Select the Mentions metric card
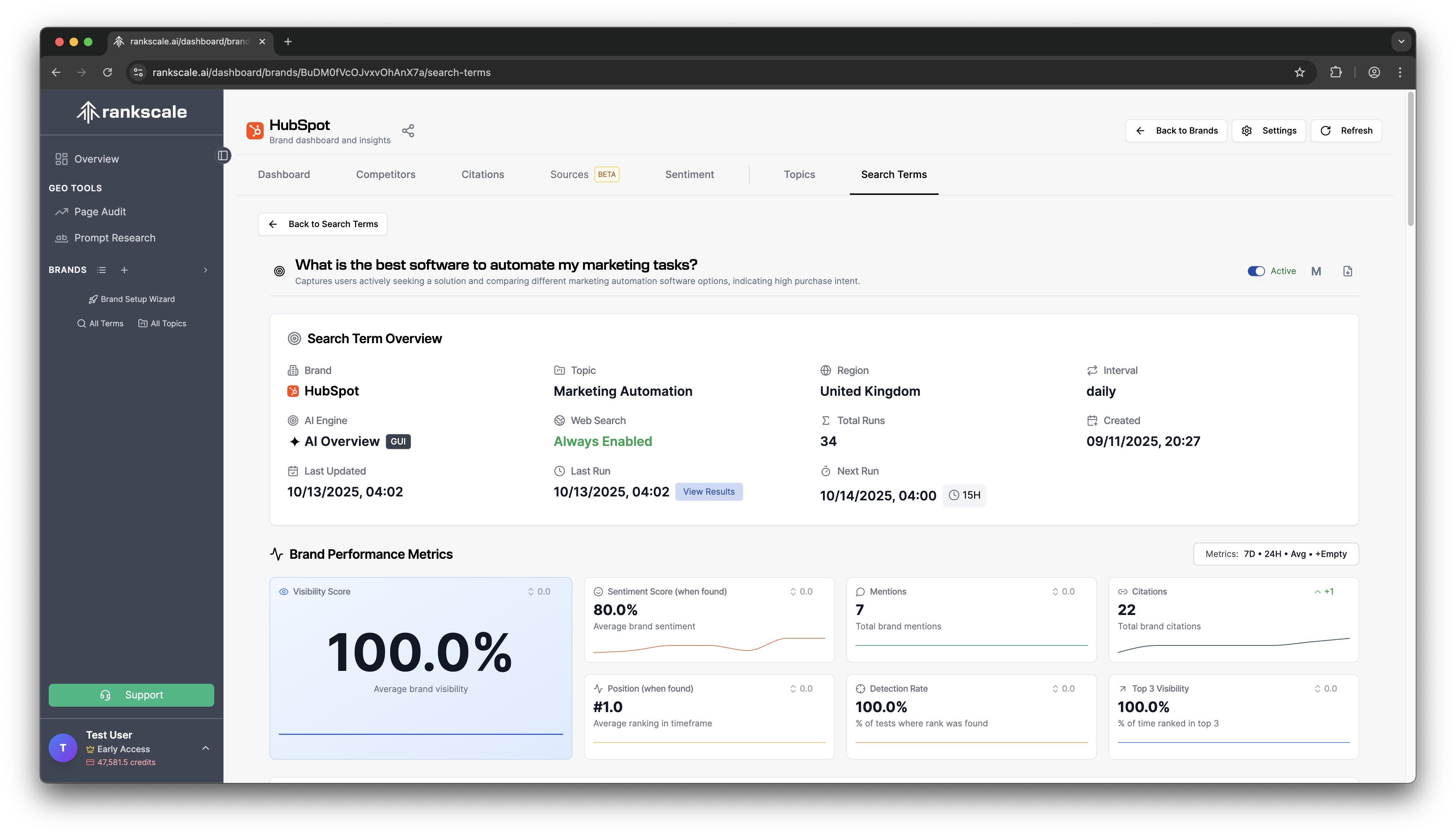Image resolution: width=1456 pixels, height=836 pixels. click(x=971, y=620)
